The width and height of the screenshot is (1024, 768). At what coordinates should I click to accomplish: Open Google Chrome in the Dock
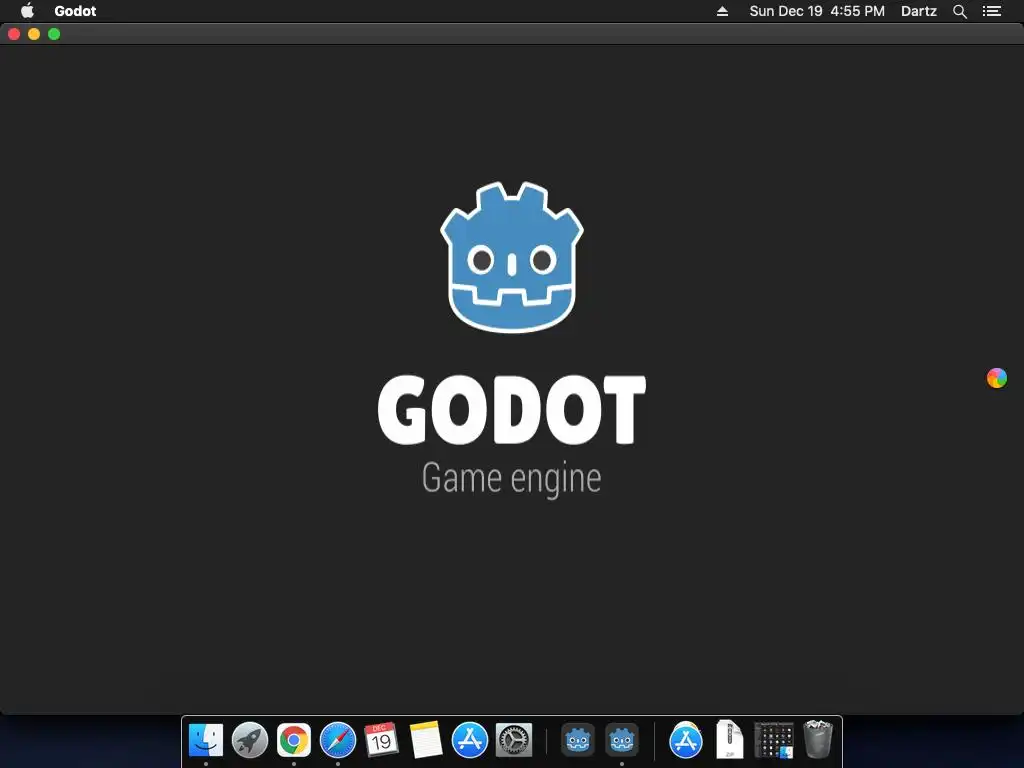coord(294,741)
